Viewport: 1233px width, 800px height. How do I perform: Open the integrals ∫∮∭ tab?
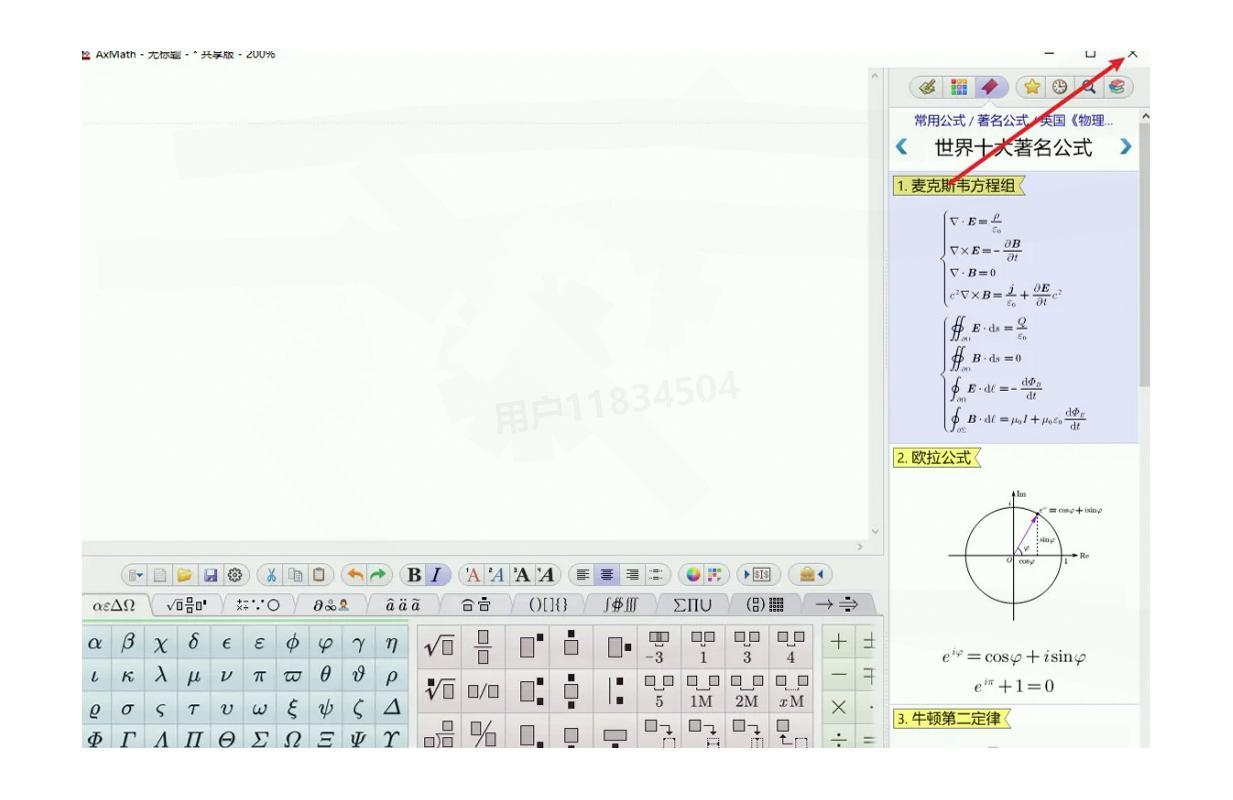click(618, 605)
